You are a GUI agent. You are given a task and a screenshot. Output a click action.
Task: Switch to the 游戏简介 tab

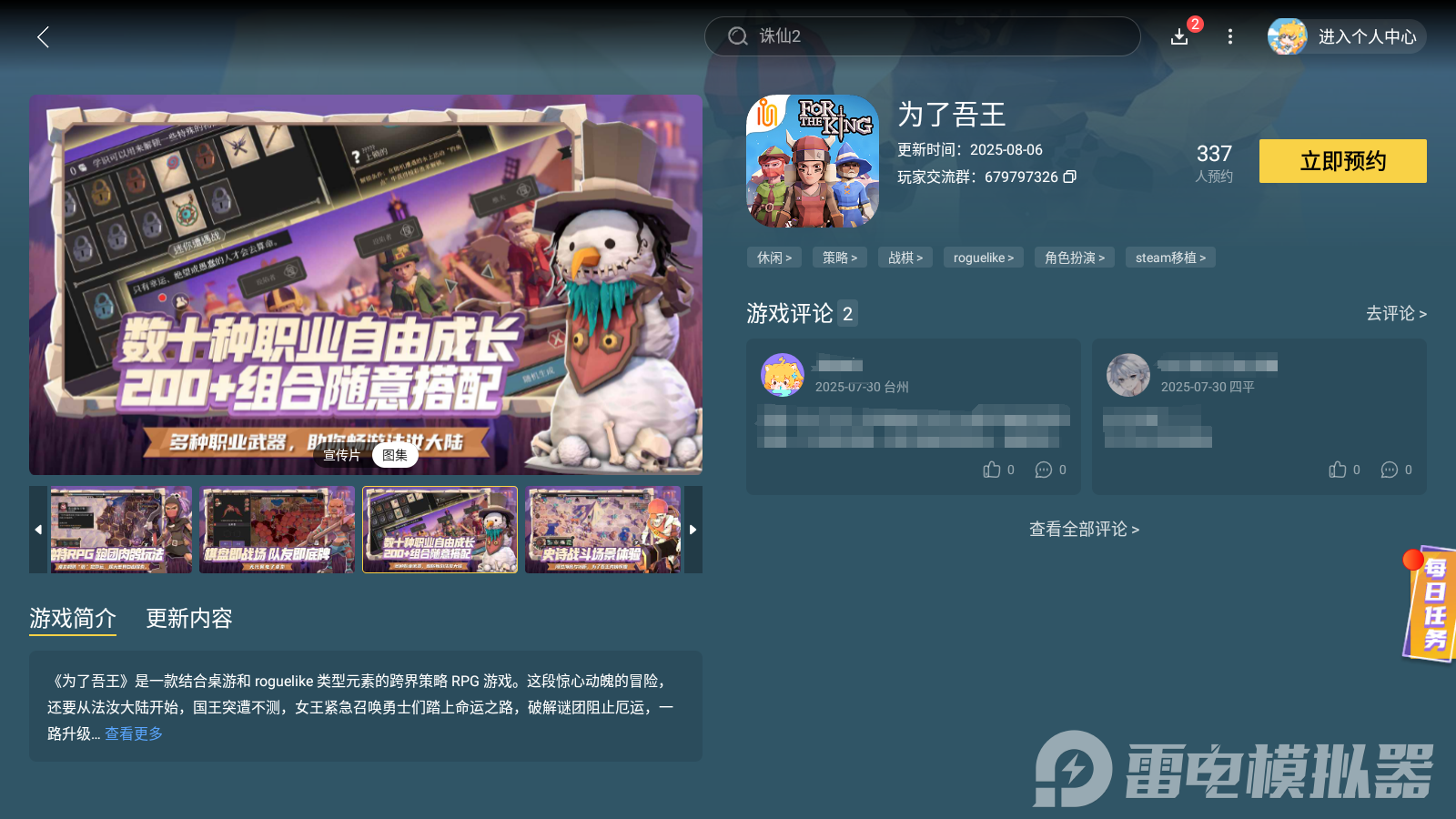pos(73,619)
